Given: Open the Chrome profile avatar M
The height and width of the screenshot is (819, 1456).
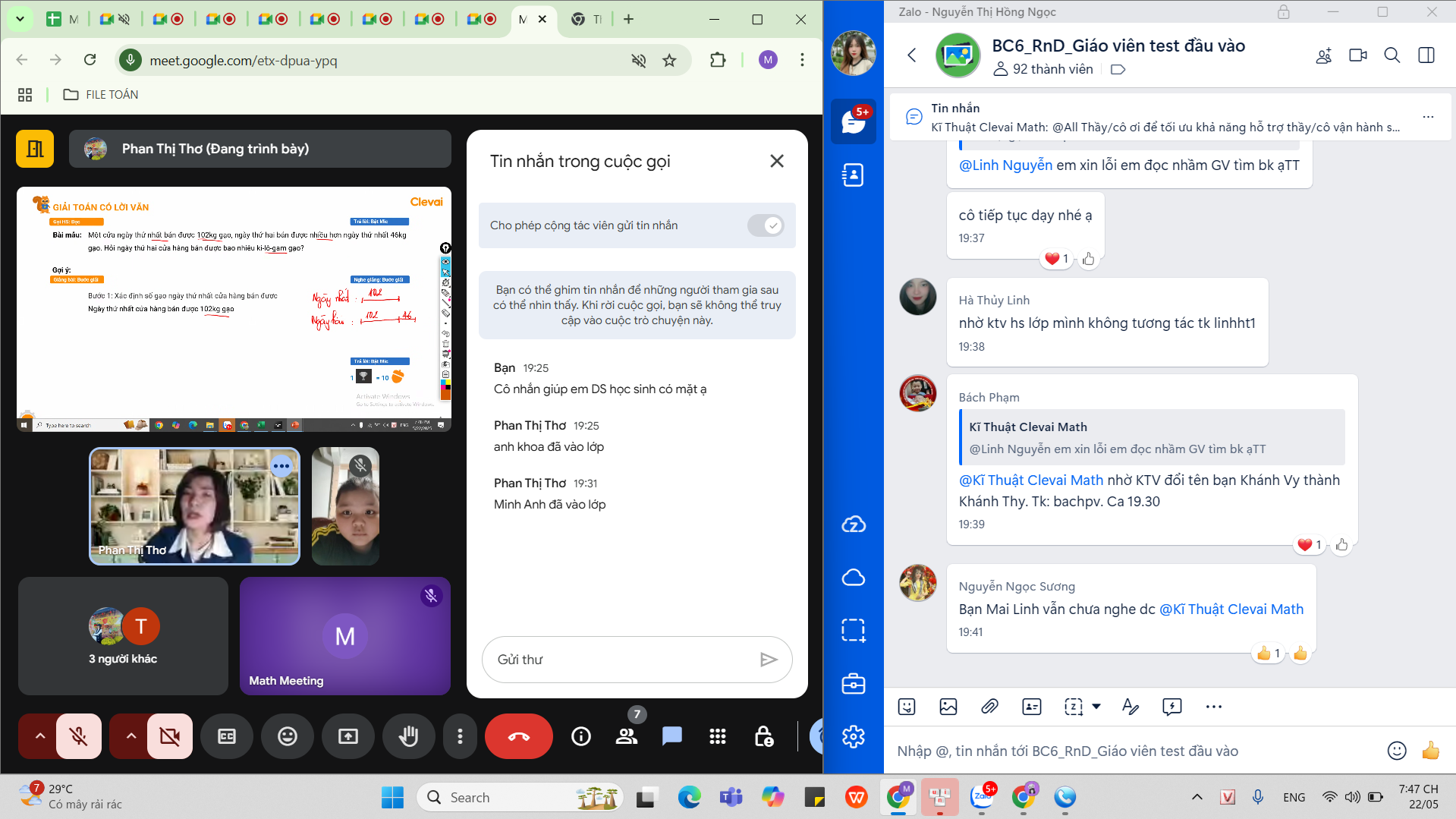Looking at the screenshot, I should (768, 60).
